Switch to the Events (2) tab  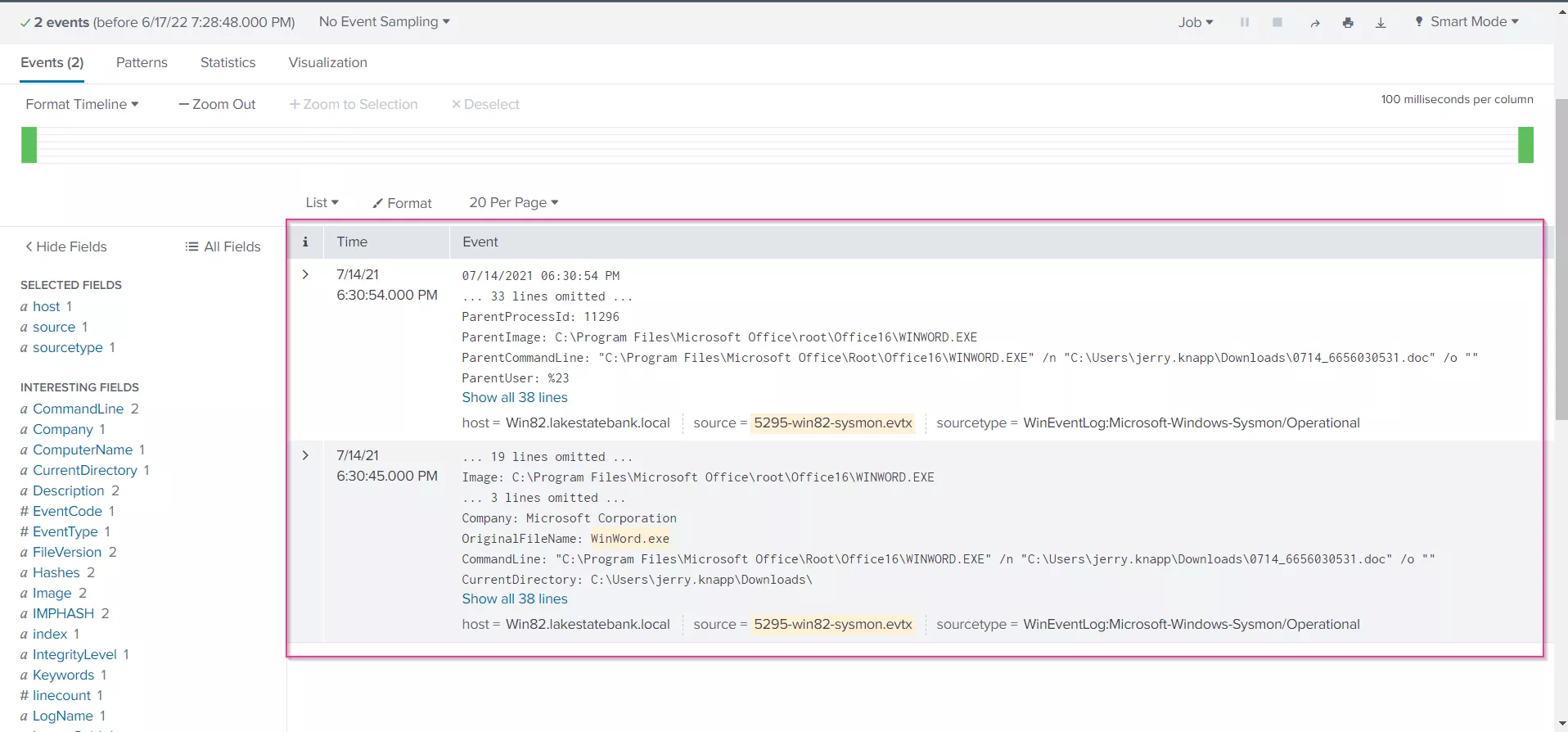[x=52, y=62]
